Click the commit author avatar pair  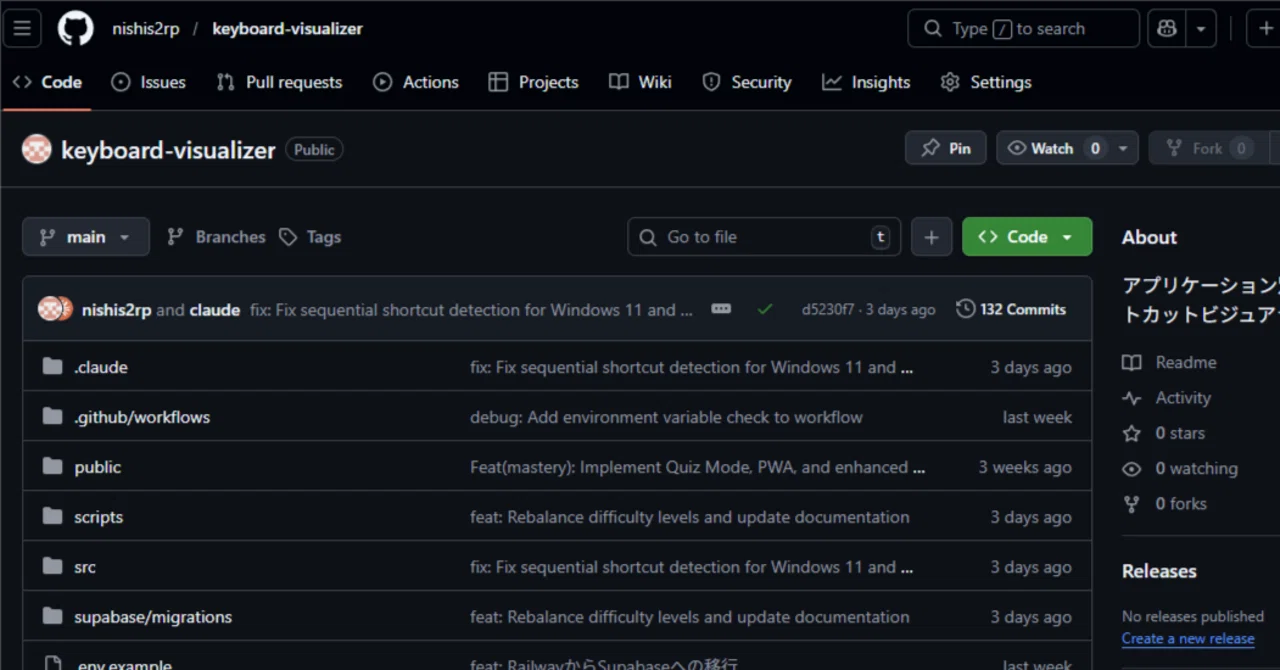point(56,309)
